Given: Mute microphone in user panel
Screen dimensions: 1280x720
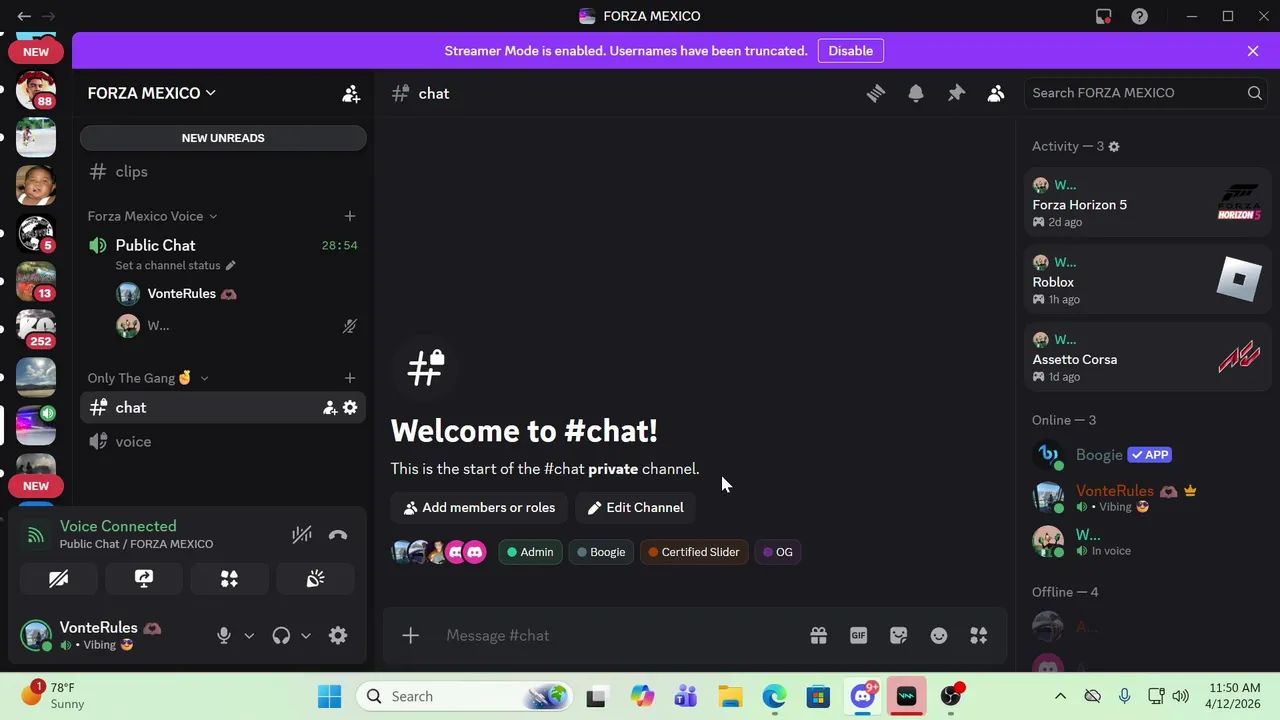Looking at the screenshot, I should click(224, 635).
